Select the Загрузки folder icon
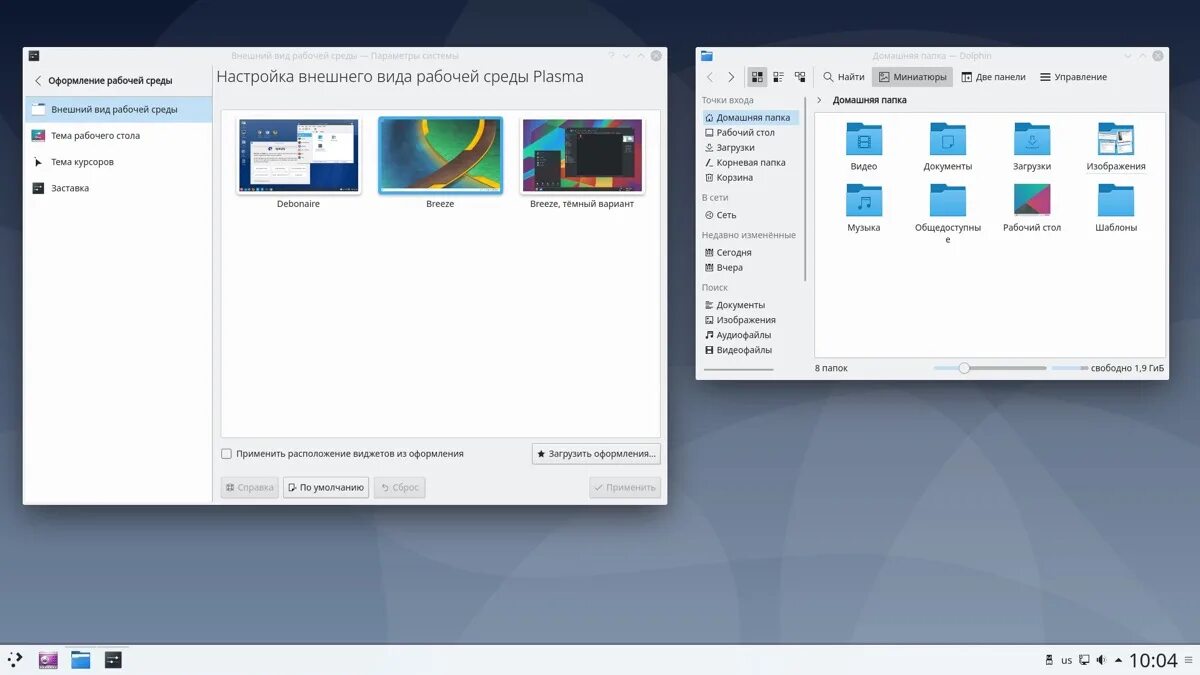The width and height of the screenshot is (1200, 675). 1032,140
